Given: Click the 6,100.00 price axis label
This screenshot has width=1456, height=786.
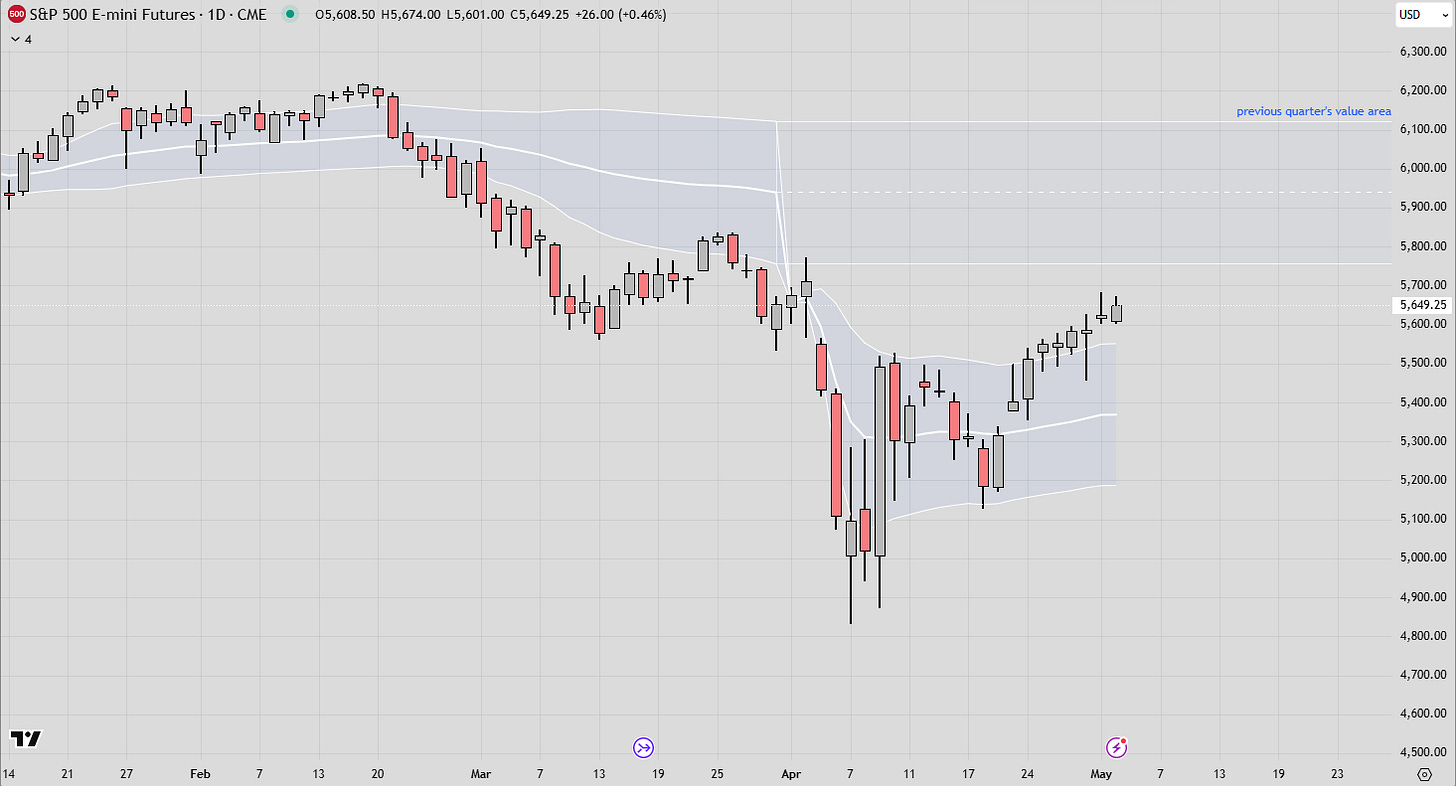Looking at the screenshot, I should (1423, 129).
